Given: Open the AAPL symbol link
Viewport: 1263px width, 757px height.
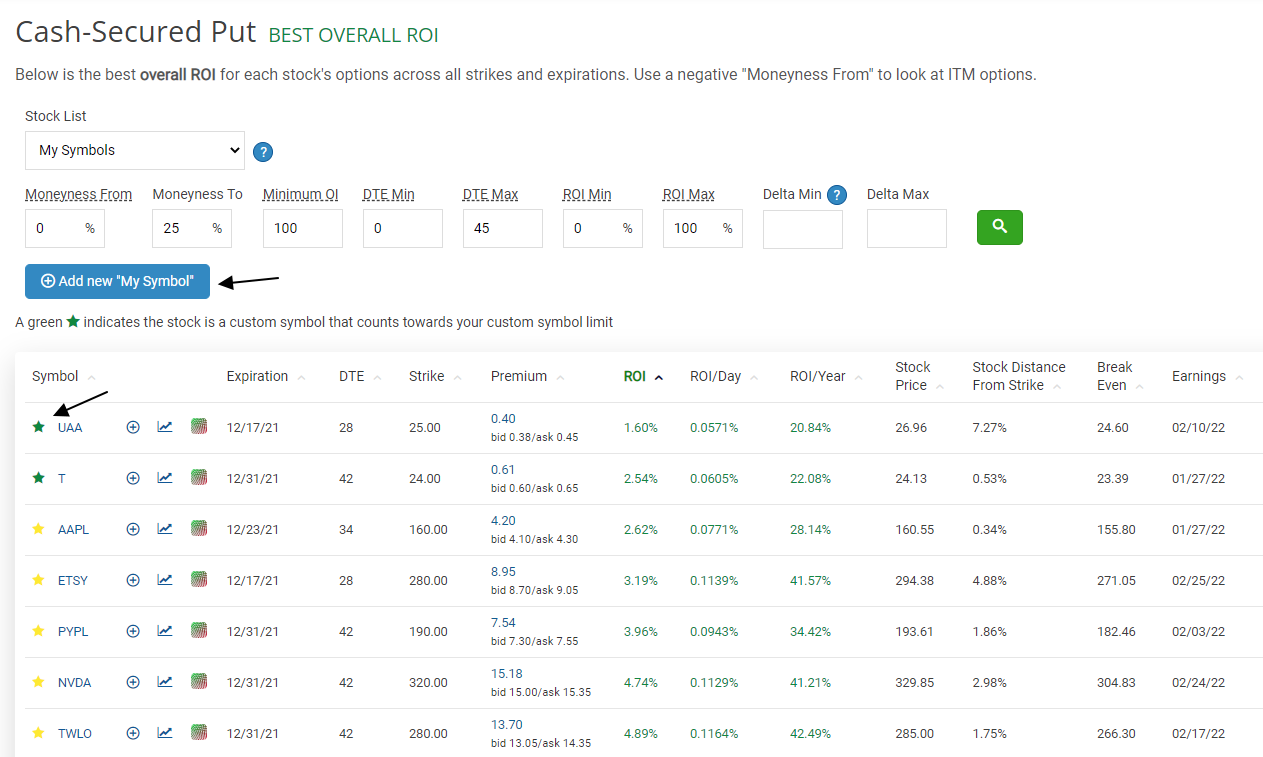Looking at the screenshot, I should 73,529.
